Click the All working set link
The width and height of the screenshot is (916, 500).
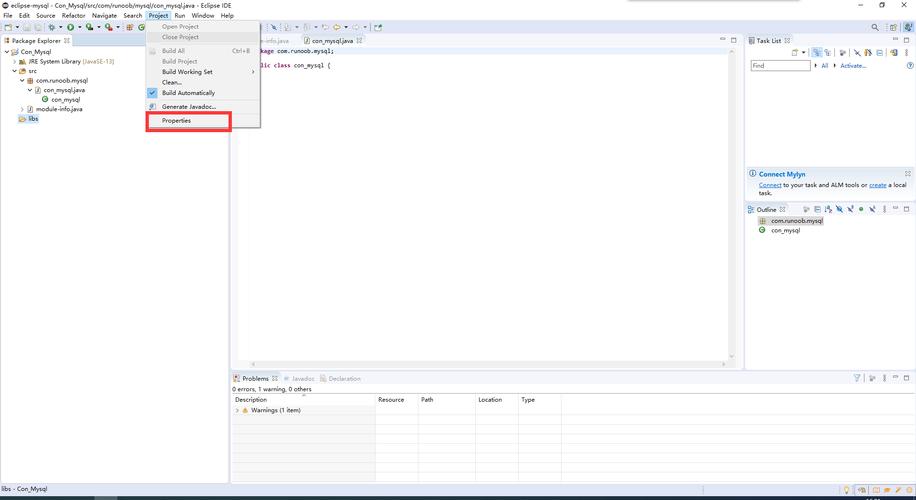coord(824,66)
